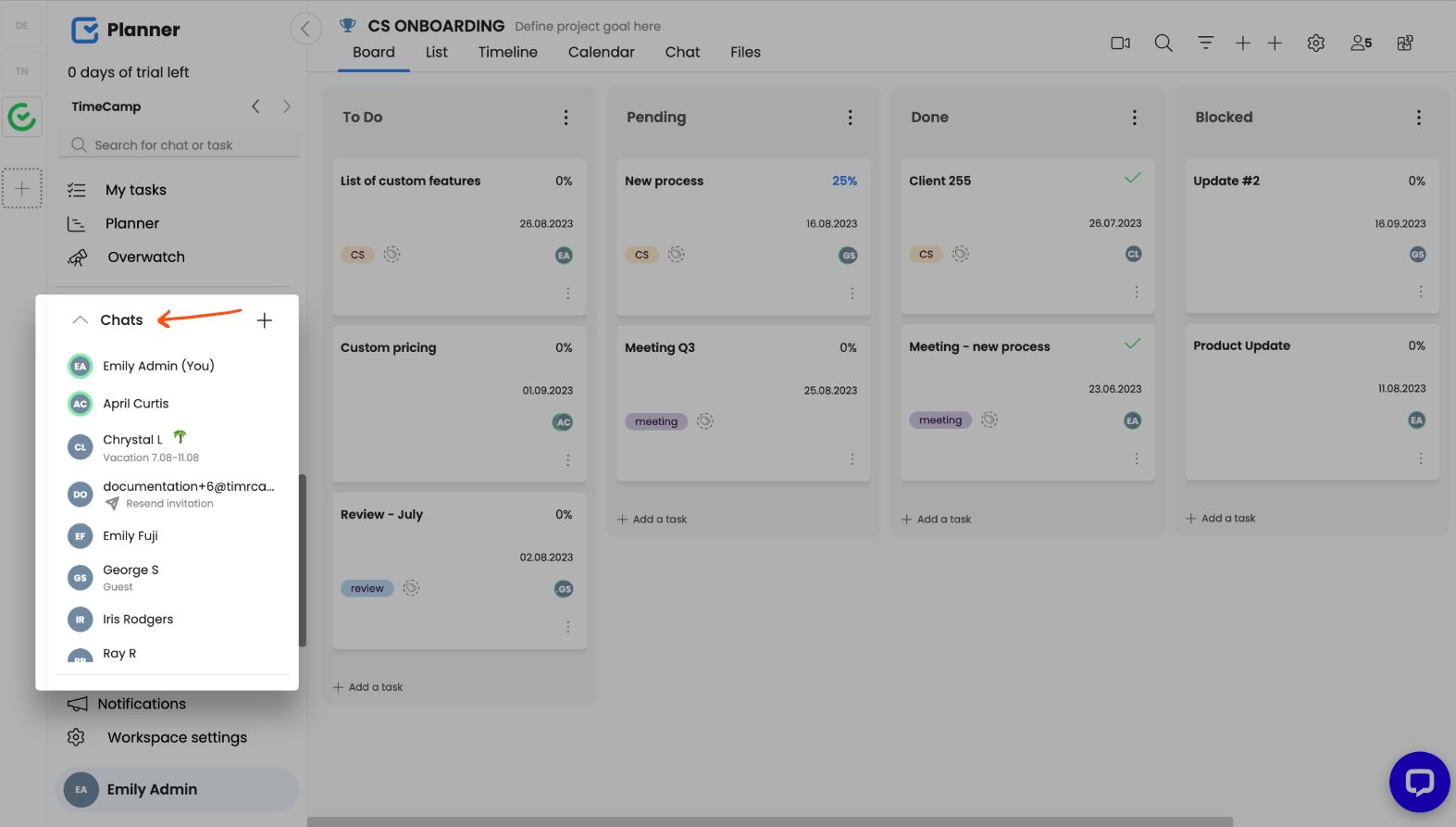The image size is (1456, 827).
Task: Go to previous TimeCamp workspace arrow
Action: click(x=255, y=107)
